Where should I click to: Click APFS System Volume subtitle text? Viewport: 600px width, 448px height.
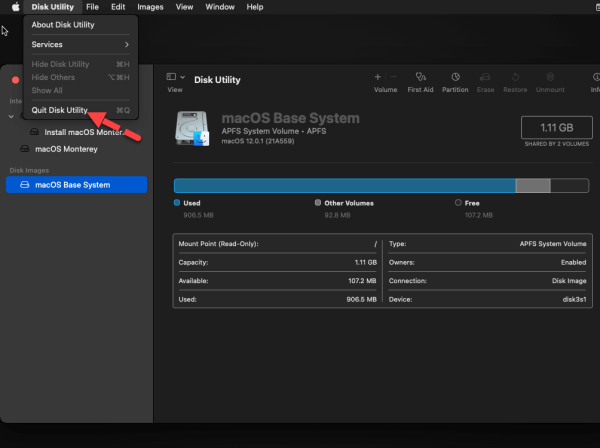(x=274, y=131)
